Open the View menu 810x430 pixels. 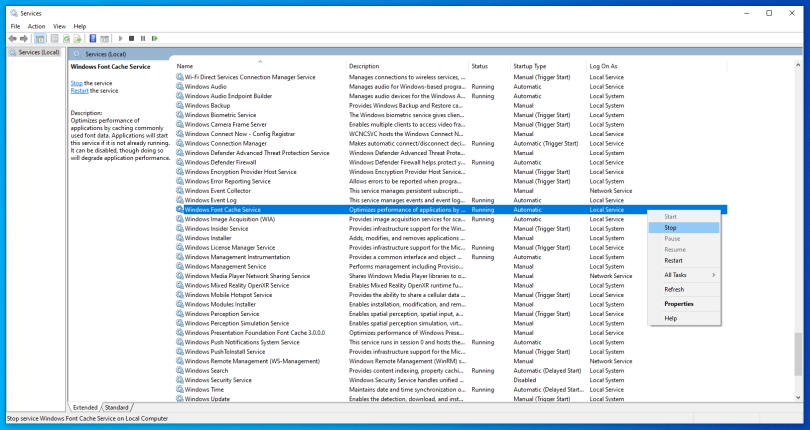tap(59, 26)
